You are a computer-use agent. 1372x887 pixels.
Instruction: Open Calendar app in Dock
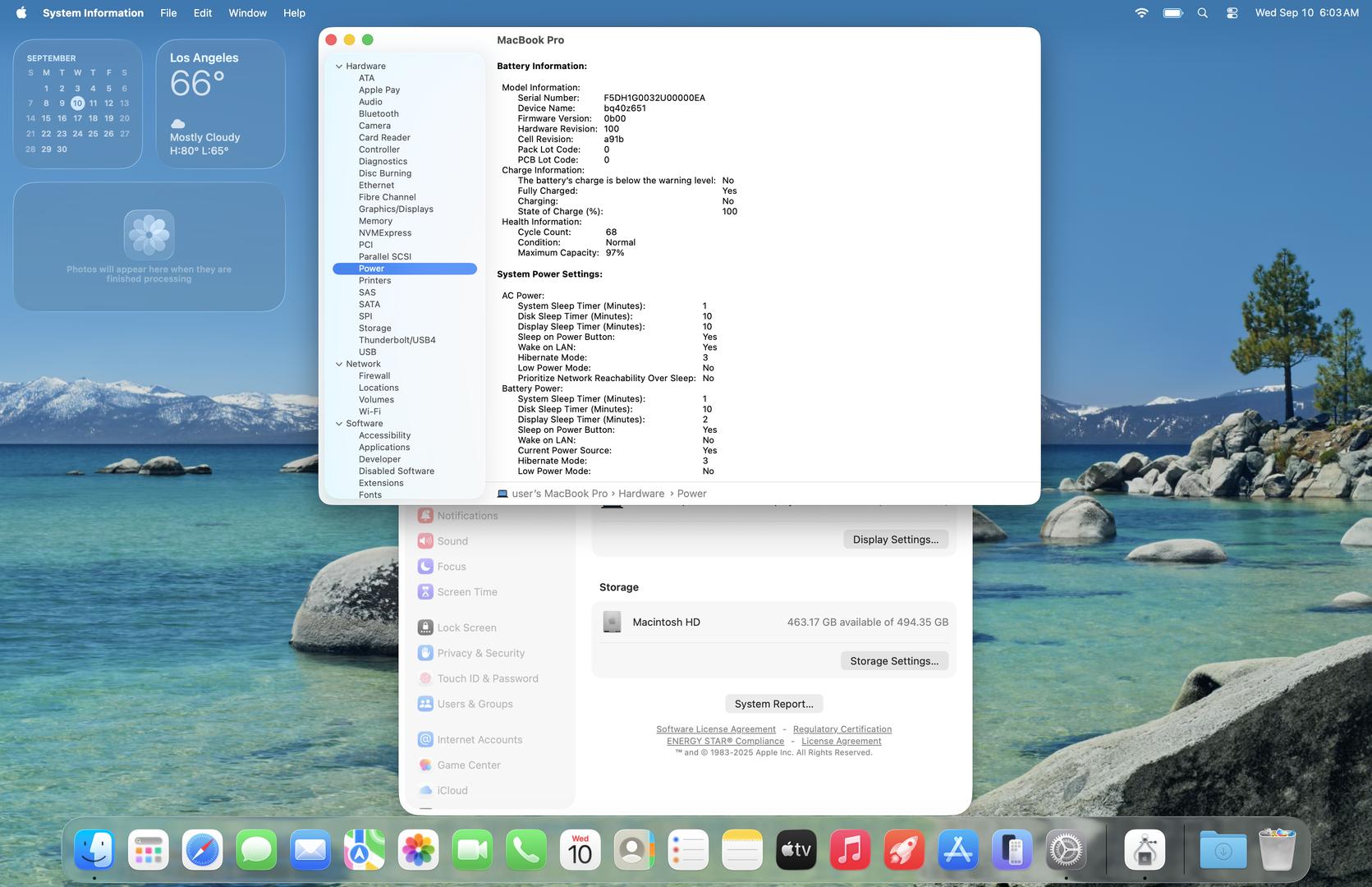[x=580, y=850]
